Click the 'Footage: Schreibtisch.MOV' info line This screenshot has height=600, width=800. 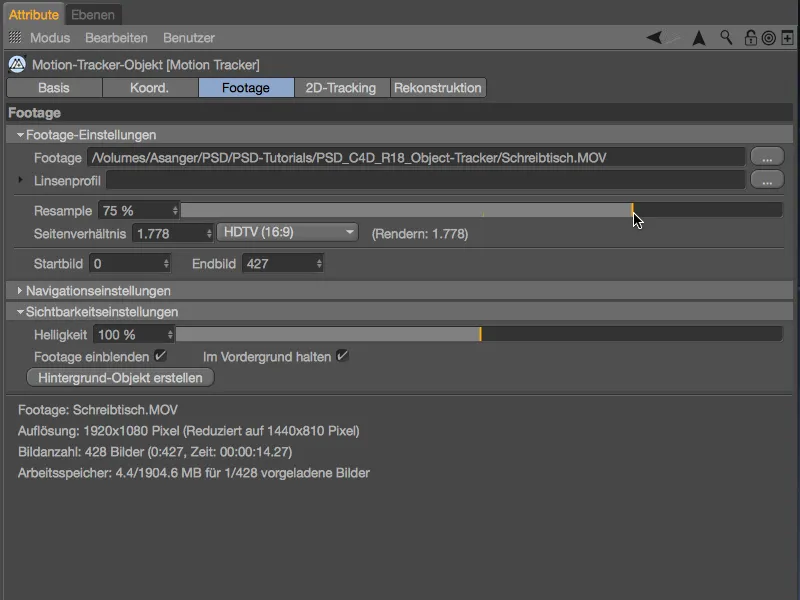tap(98, 410)
